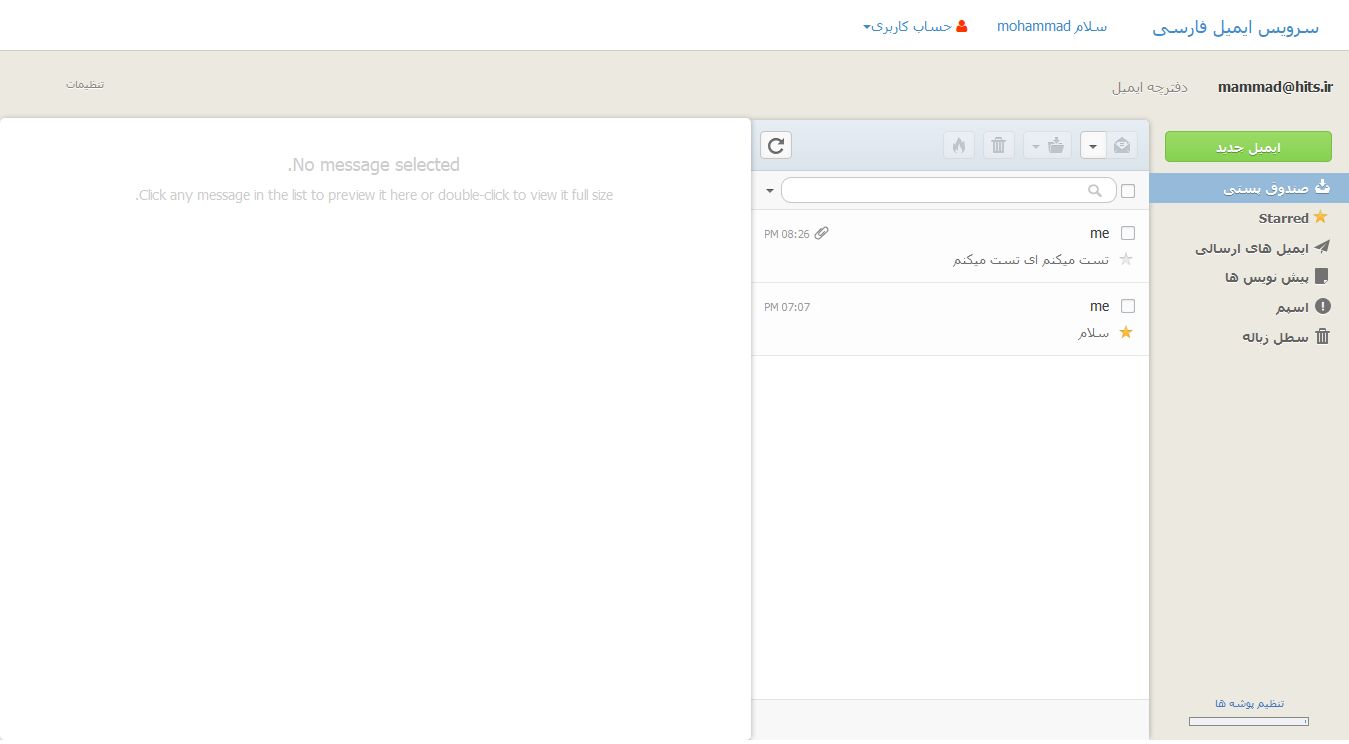Click the storage quota bar under تنظیم پوشه ها
The width and height of the screenshot is (1349, 744).
pos(1248,721)
